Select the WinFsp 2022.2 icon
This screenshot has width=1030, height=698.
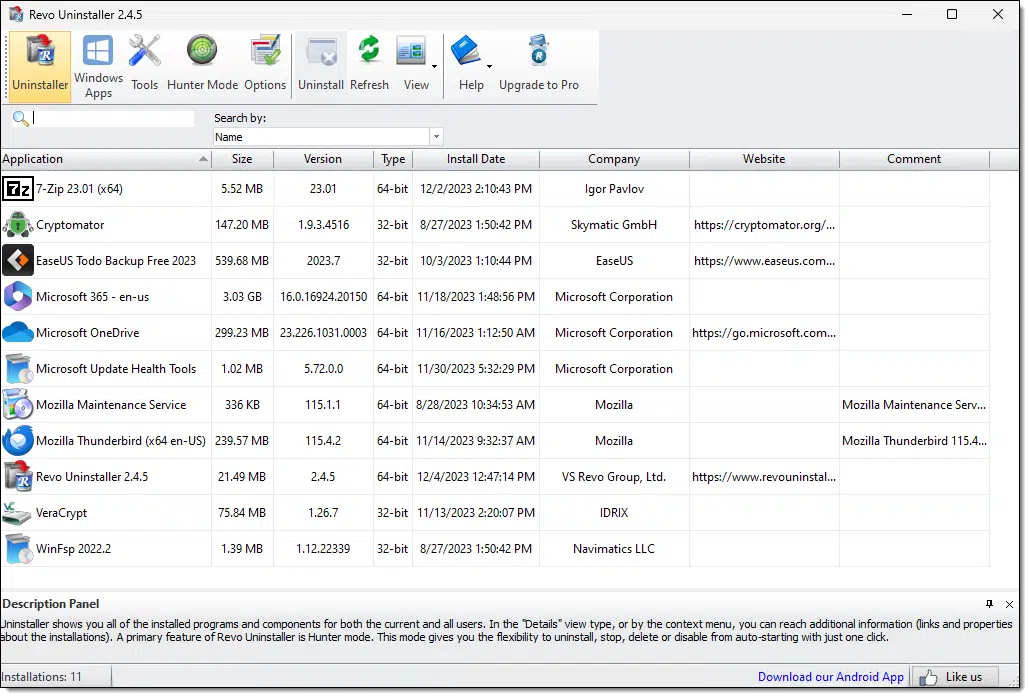[x=18, y=550]
